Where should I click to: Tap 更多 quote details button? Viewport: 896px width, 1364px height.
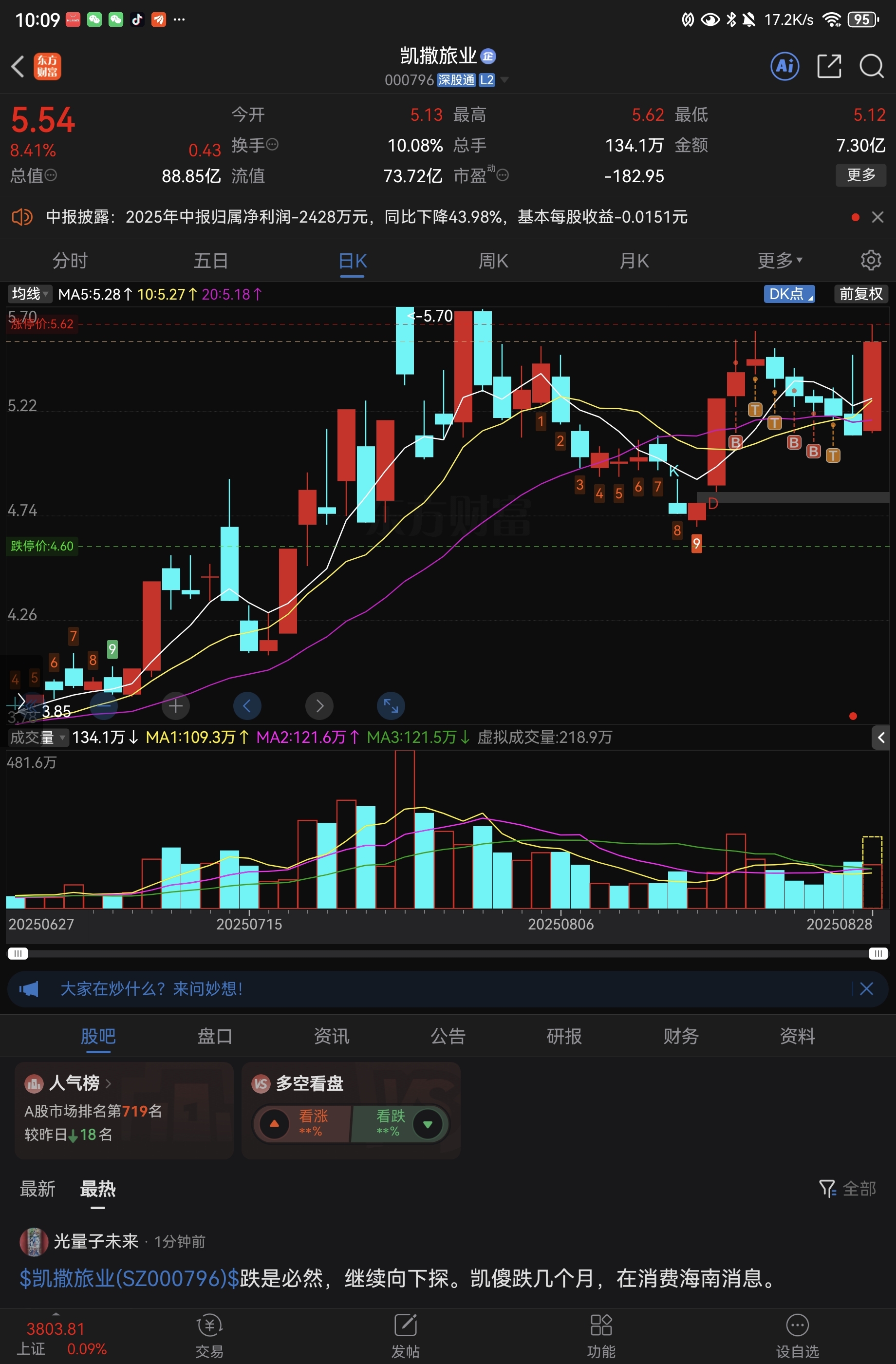pos(861,175)
